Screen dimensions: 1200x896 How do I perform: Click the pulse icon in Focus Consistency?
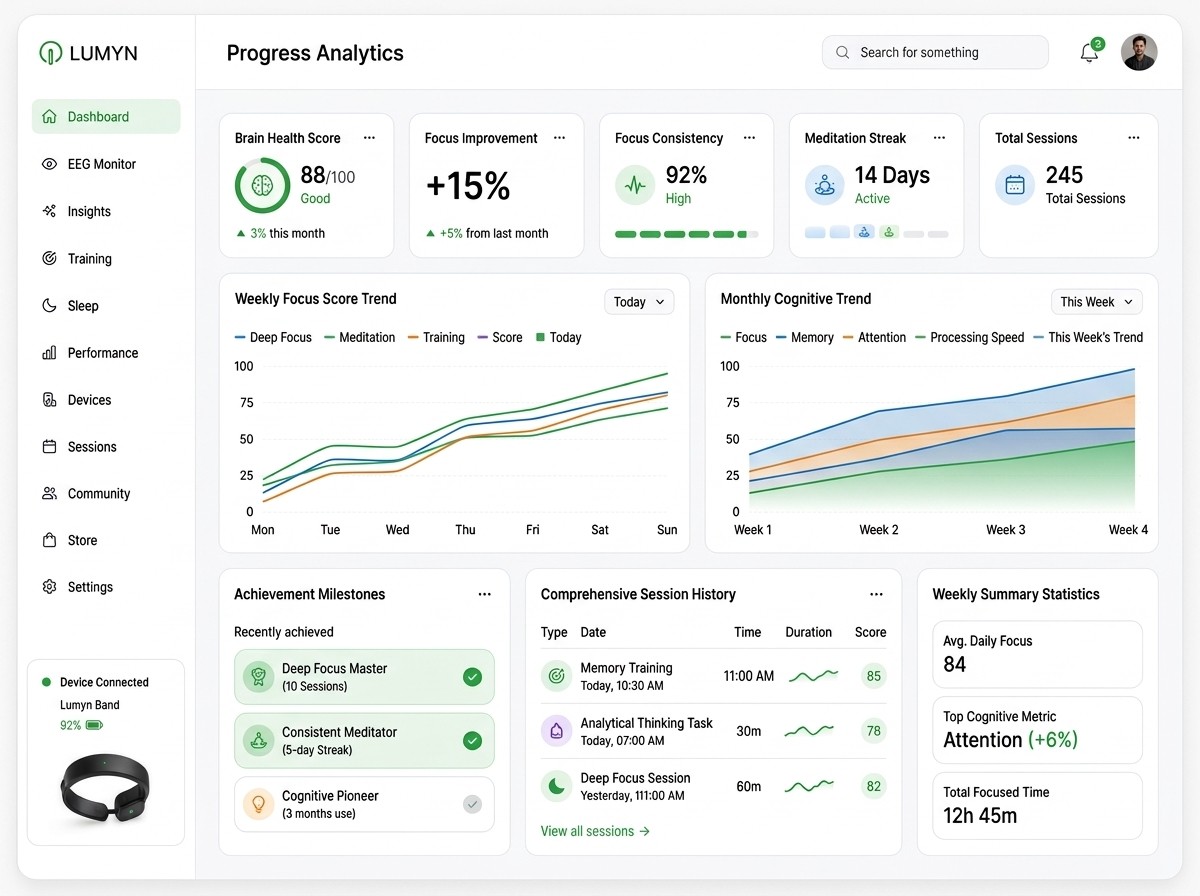tap(635, 185)
